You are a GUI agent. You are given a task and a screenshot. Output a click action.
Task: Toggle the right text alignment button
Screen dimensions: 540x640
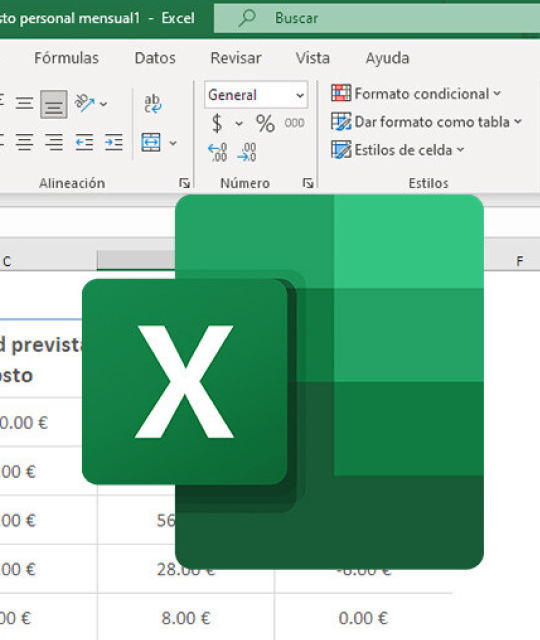coord(54,142)
